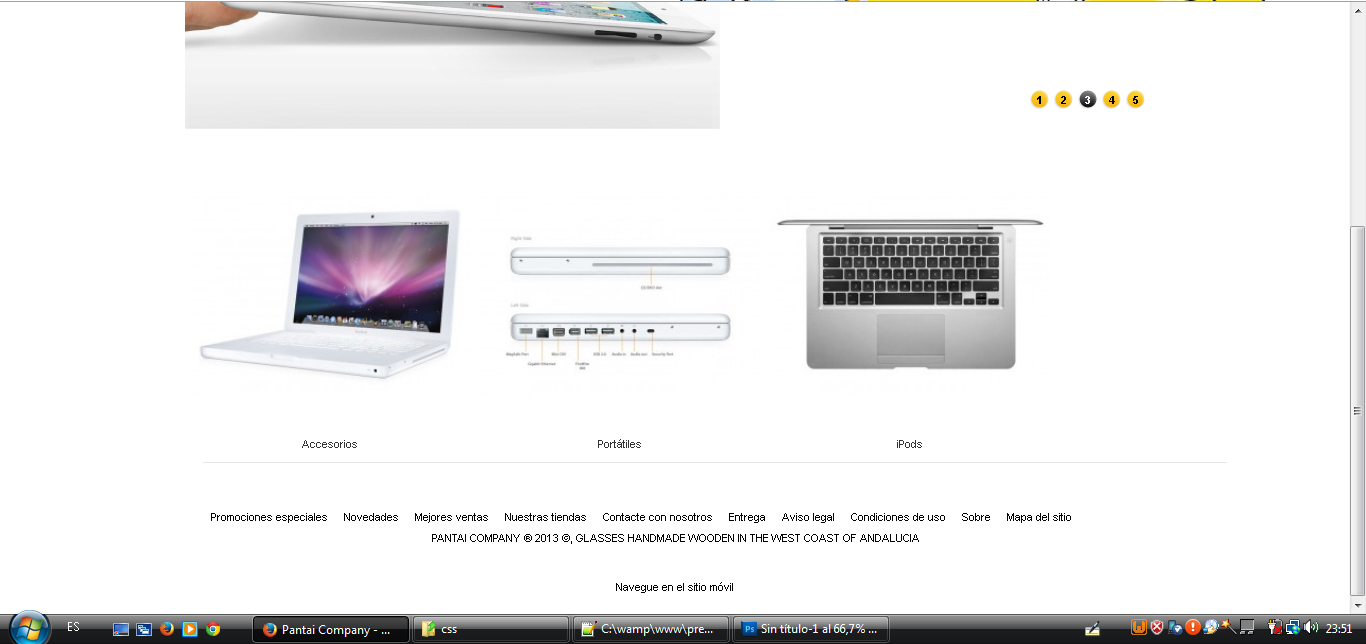Open the Accesorios category link
This screenshot has width=1366, height=644.
329,444
